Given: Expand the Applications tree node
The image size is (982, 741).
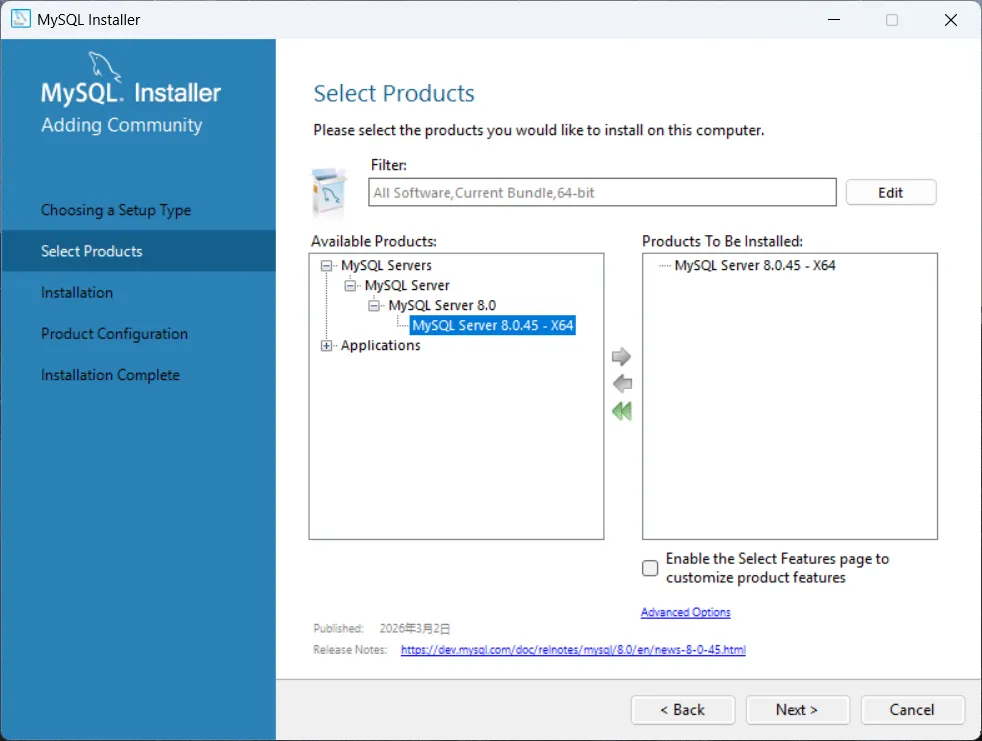Looking at the screenshot, I should tap(326, 346).
